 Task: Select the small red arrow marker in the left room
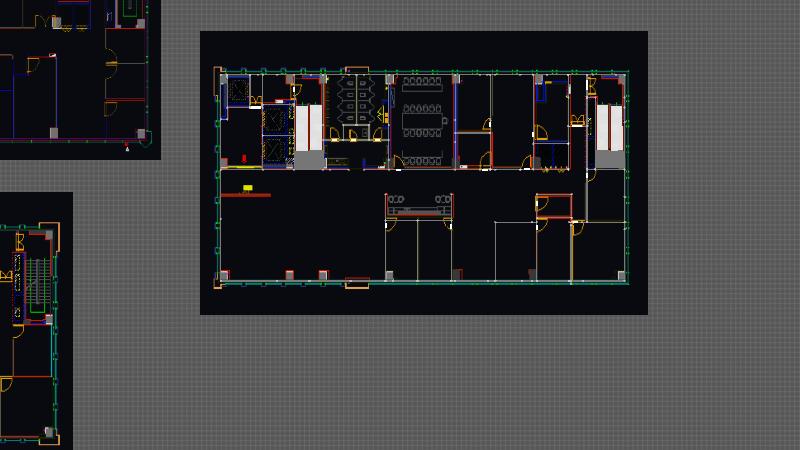pos(244,159)
